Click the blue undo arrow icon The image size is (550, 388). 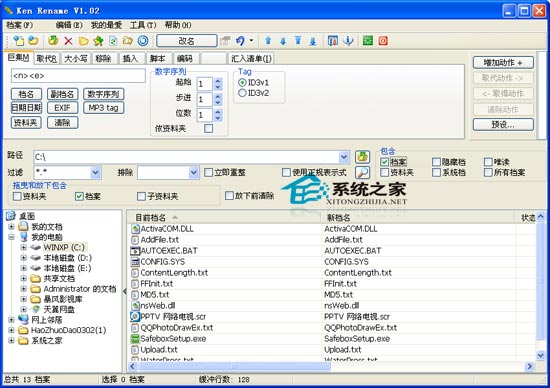[x=241, y=41]
